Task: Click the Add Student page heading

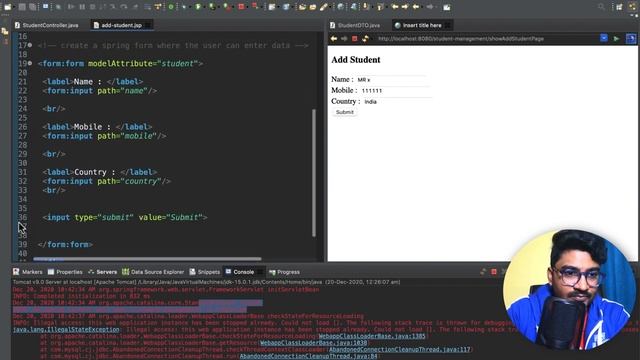Action: tap(356, 60)
